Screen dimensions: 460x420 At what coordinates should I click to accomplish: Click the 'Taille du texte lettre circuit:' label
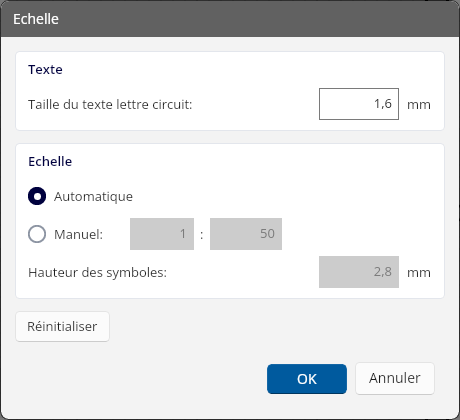coord(110,105)
